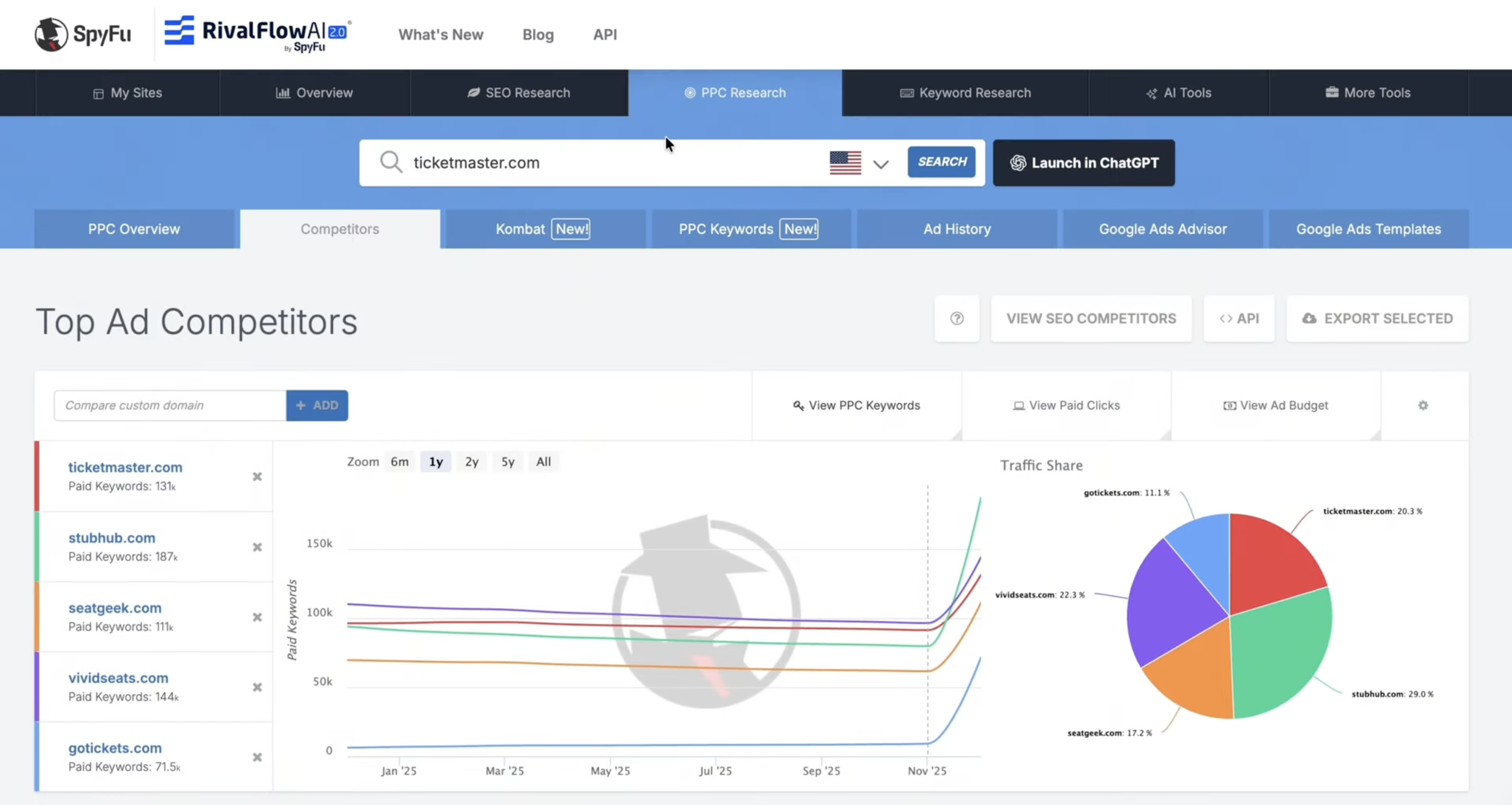This screenshot has height=805, width=1512.
Task: Open the AI Tools tab
Action: tap(1179, 93)
